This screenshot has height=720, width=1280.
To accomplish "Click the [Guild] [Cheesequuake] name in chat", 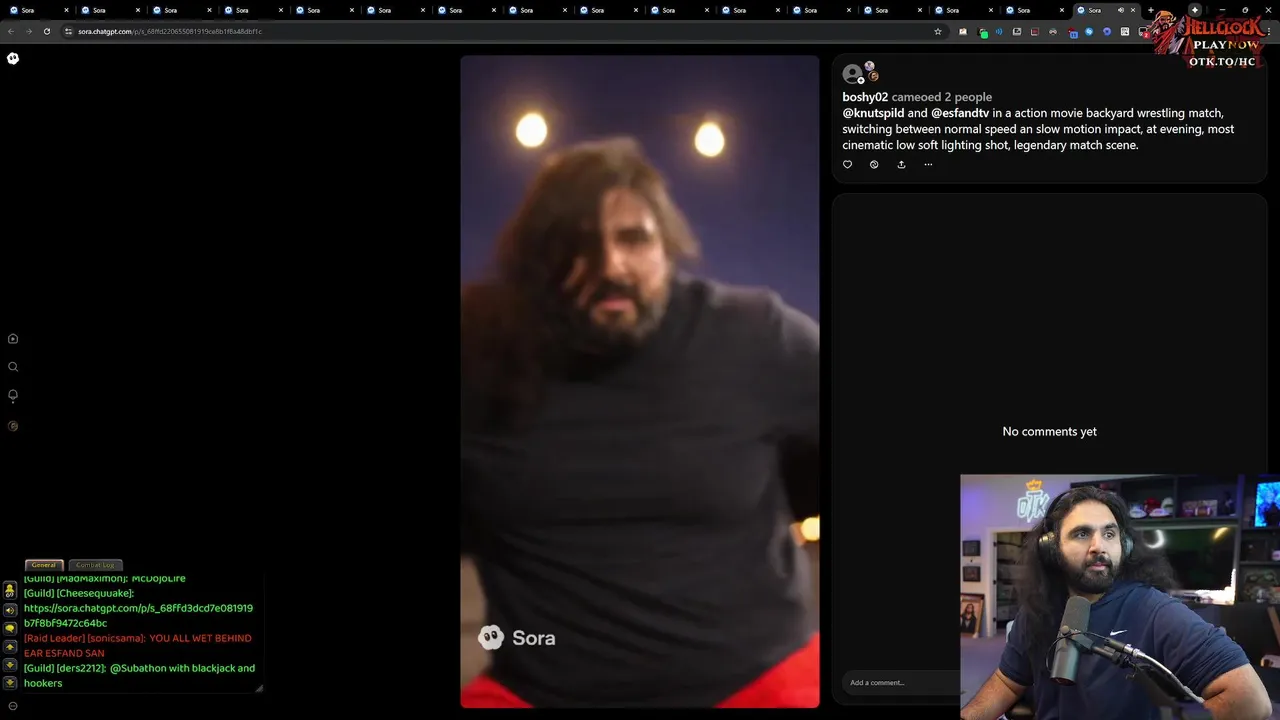I will click(79, 594).
